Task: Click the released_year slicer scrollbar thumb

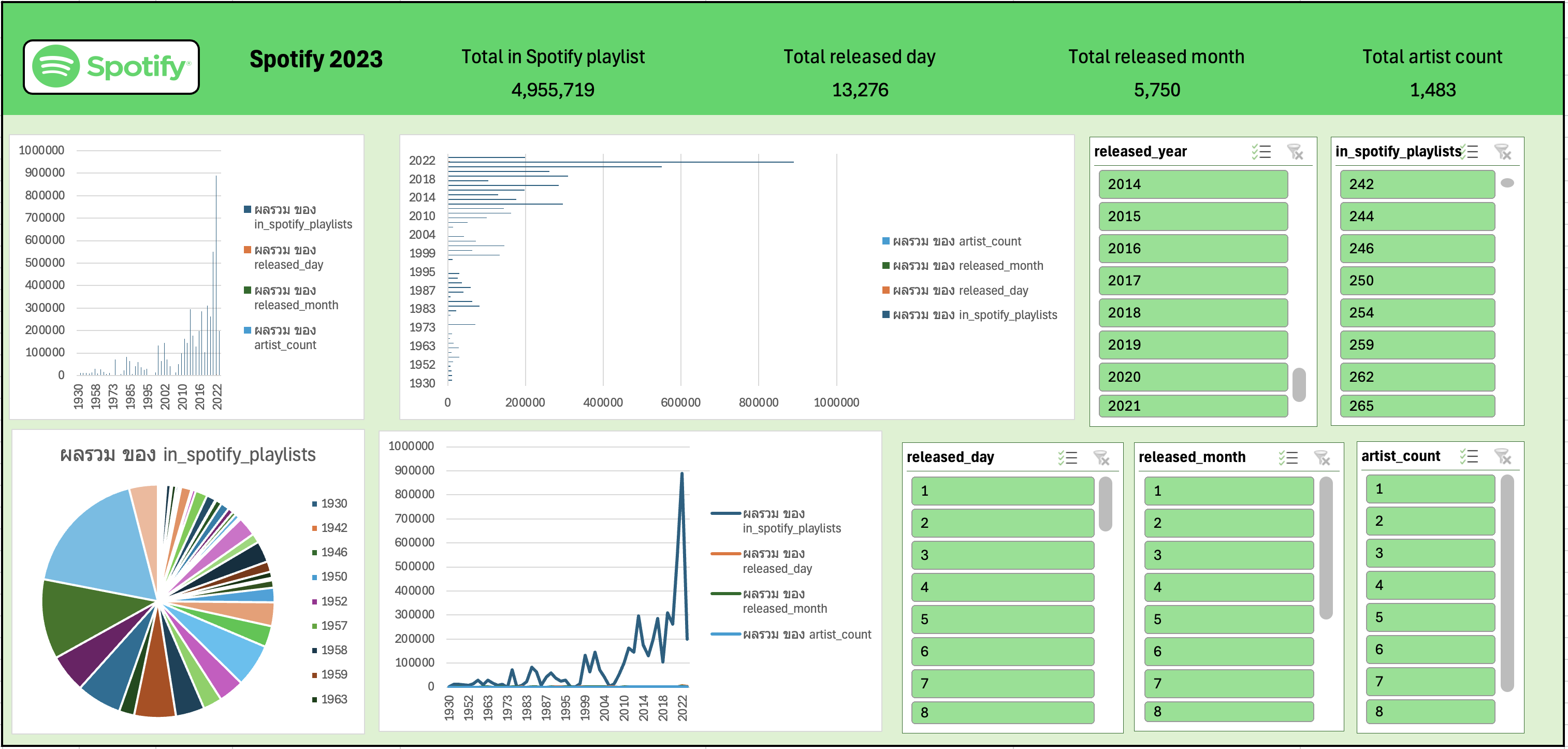Action: click(x=1299, y=385)
